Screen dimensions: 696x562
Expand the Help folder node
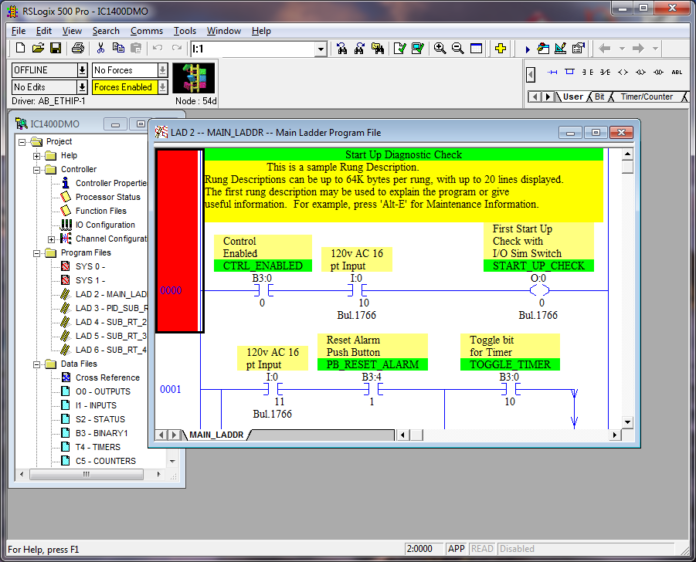click(36, 156)
